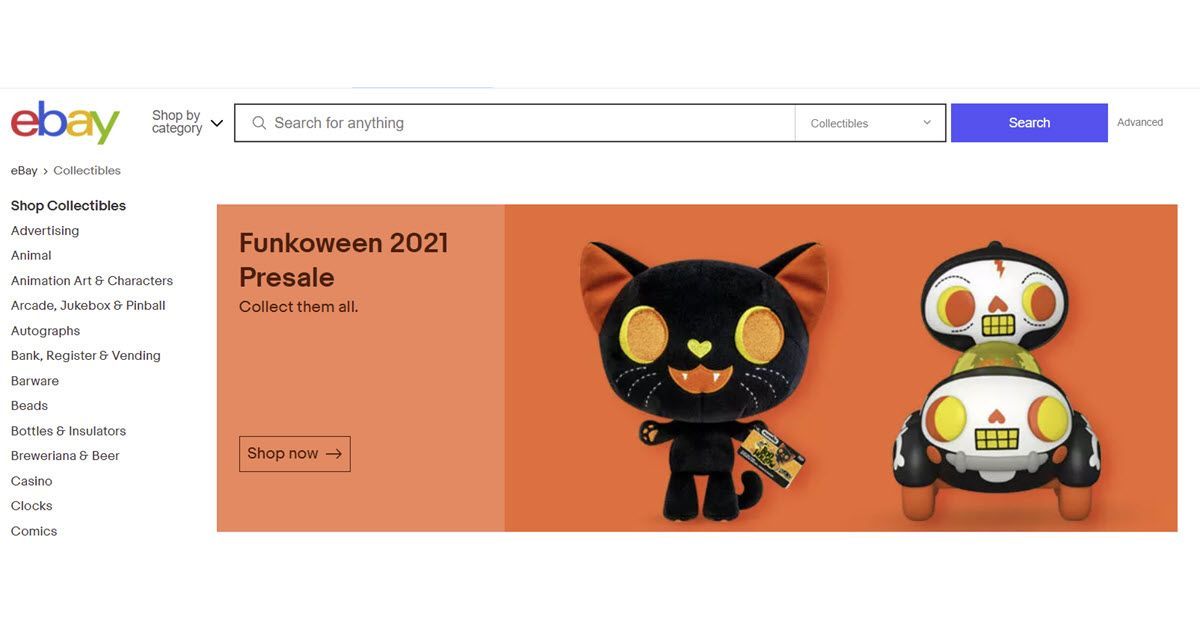Image resolution: width=1200 pixels, height=627 pixels.
Task: Open the Comics category
Action: coord(34,531)
